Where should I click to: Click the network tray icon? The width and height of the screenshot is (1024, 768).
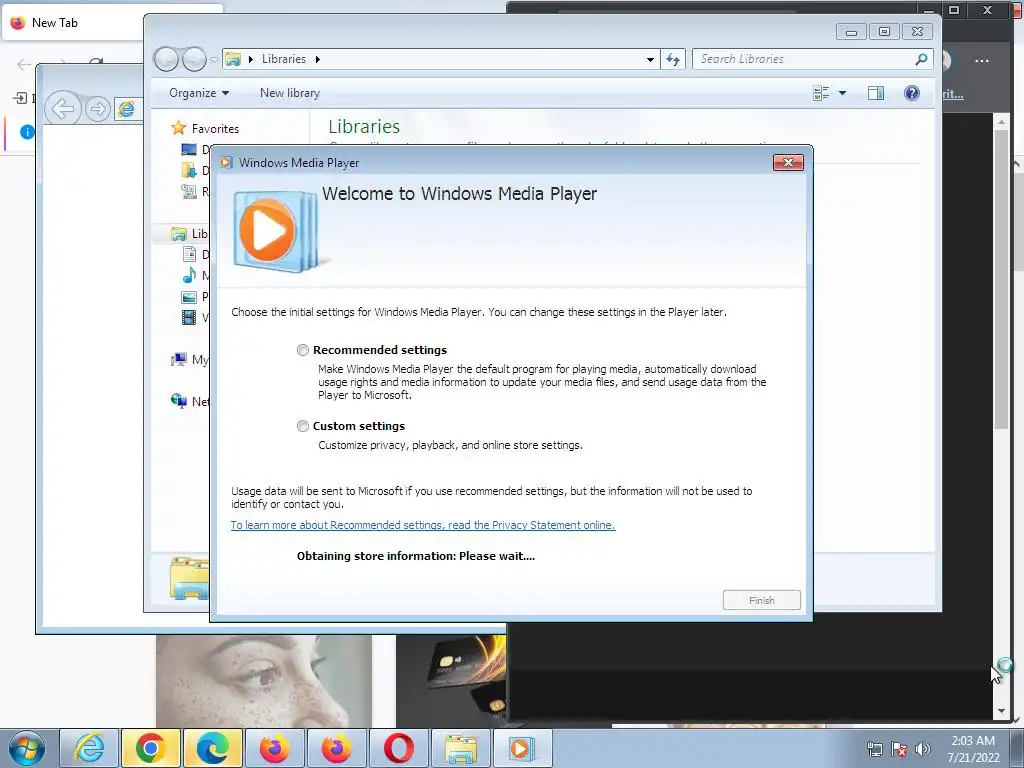tap(874, 749)
